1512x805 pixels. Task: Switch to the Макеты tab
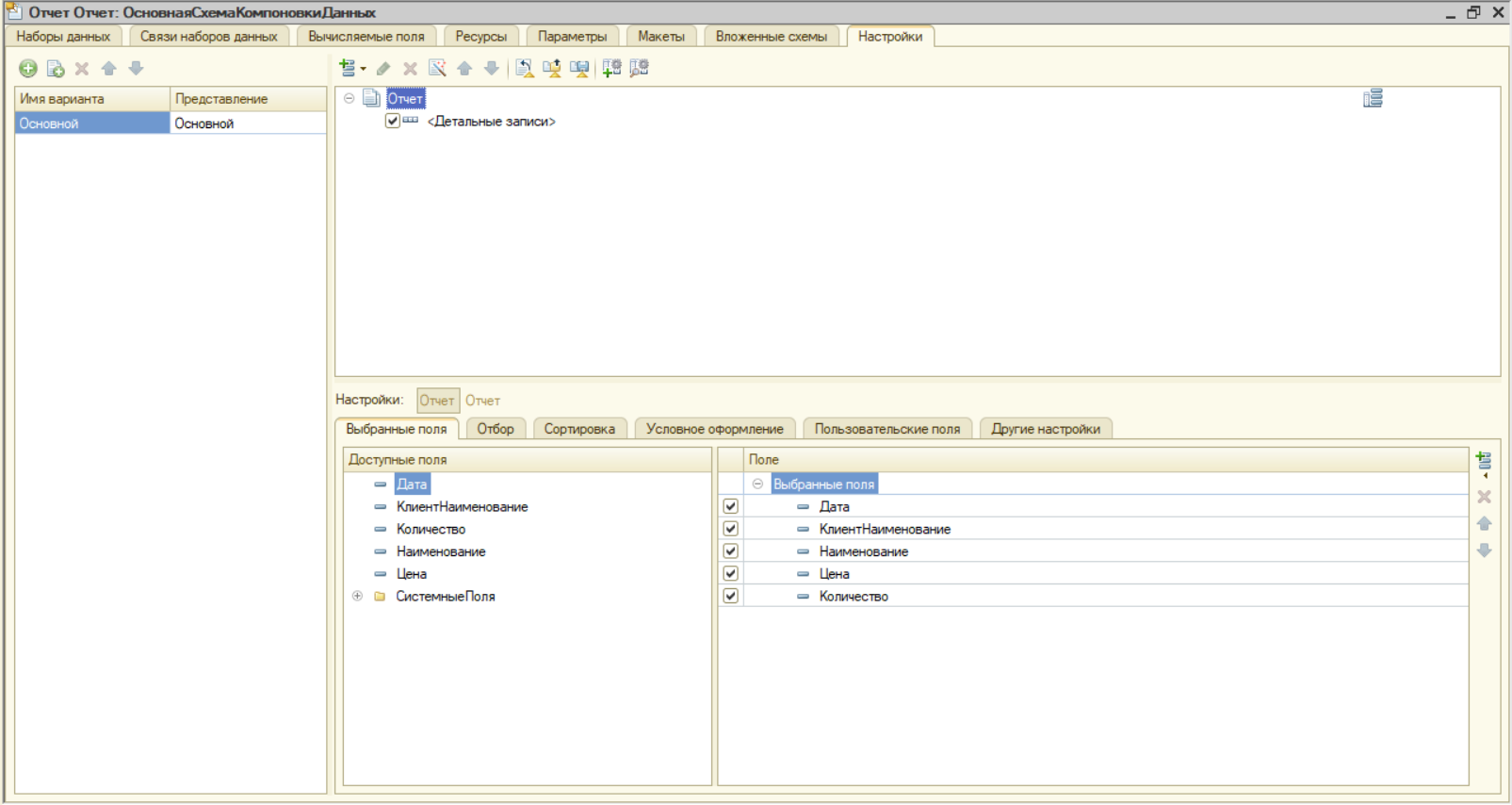coord(661,36)
